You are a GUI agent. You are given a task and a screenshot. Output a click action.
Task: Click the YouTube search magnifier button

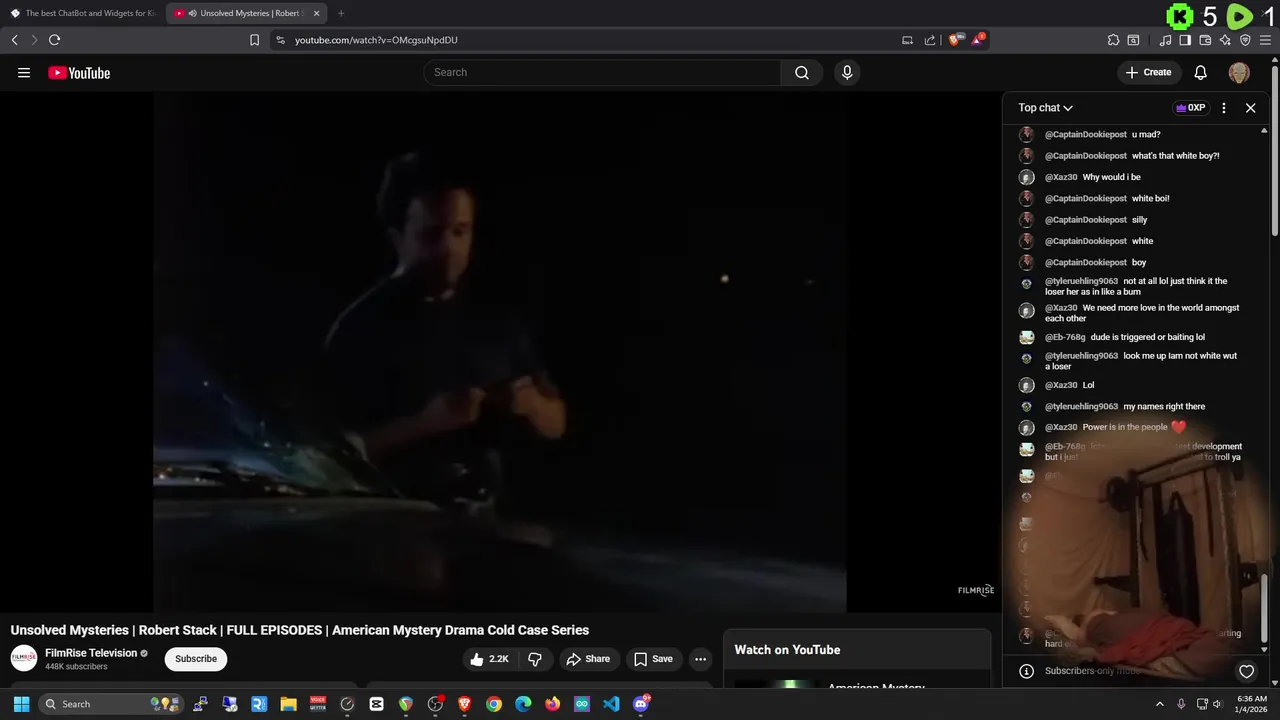(x=802, y=72)
